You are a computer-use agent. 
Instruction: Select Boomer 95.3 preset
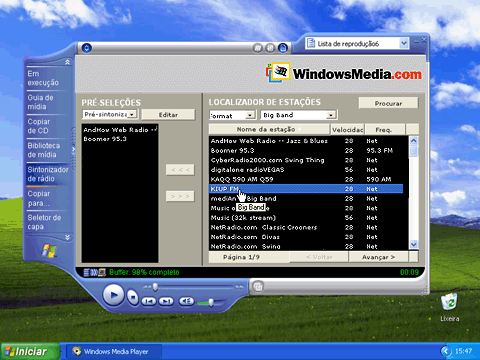coord(120,139)
